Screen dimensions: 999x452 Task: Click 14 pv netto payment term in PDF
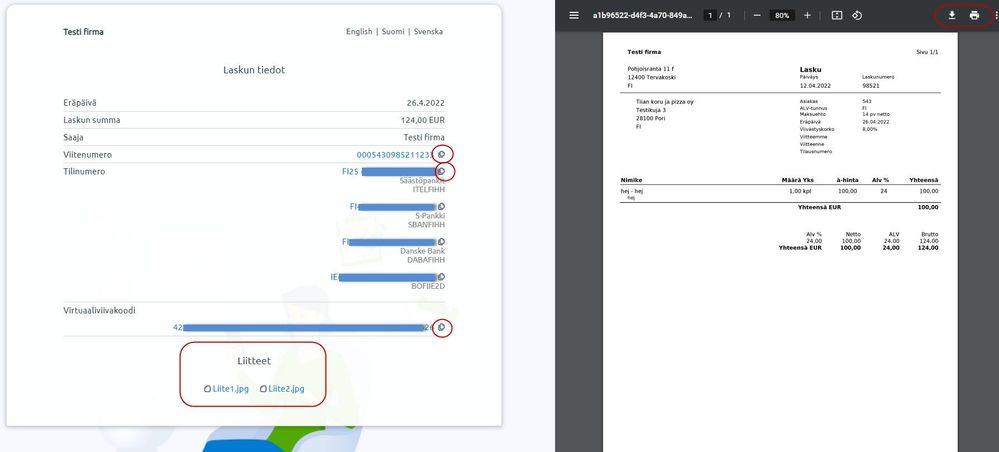[876, 114]
